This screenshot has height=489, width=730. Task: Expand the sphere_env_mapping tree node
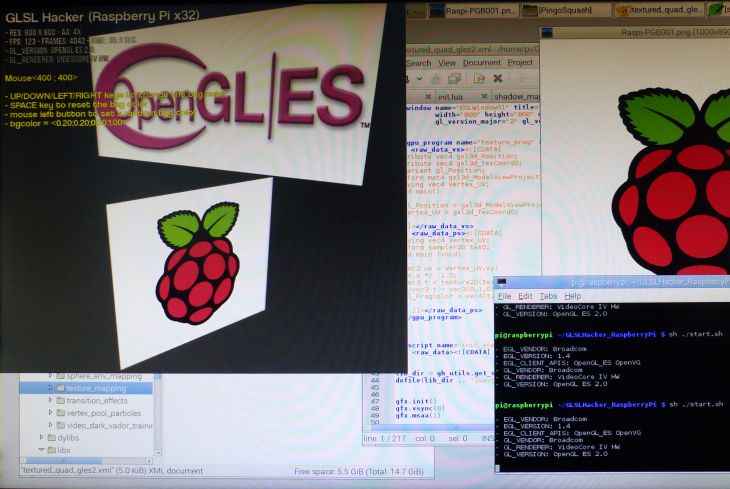click(x=50, y=375)
